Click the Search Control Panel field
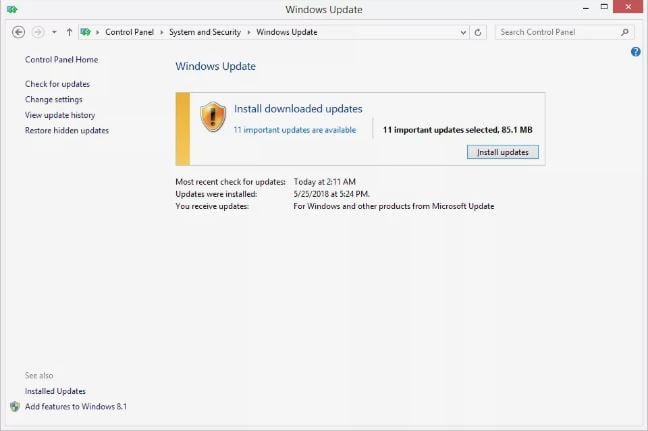 (x=555, y=32)
